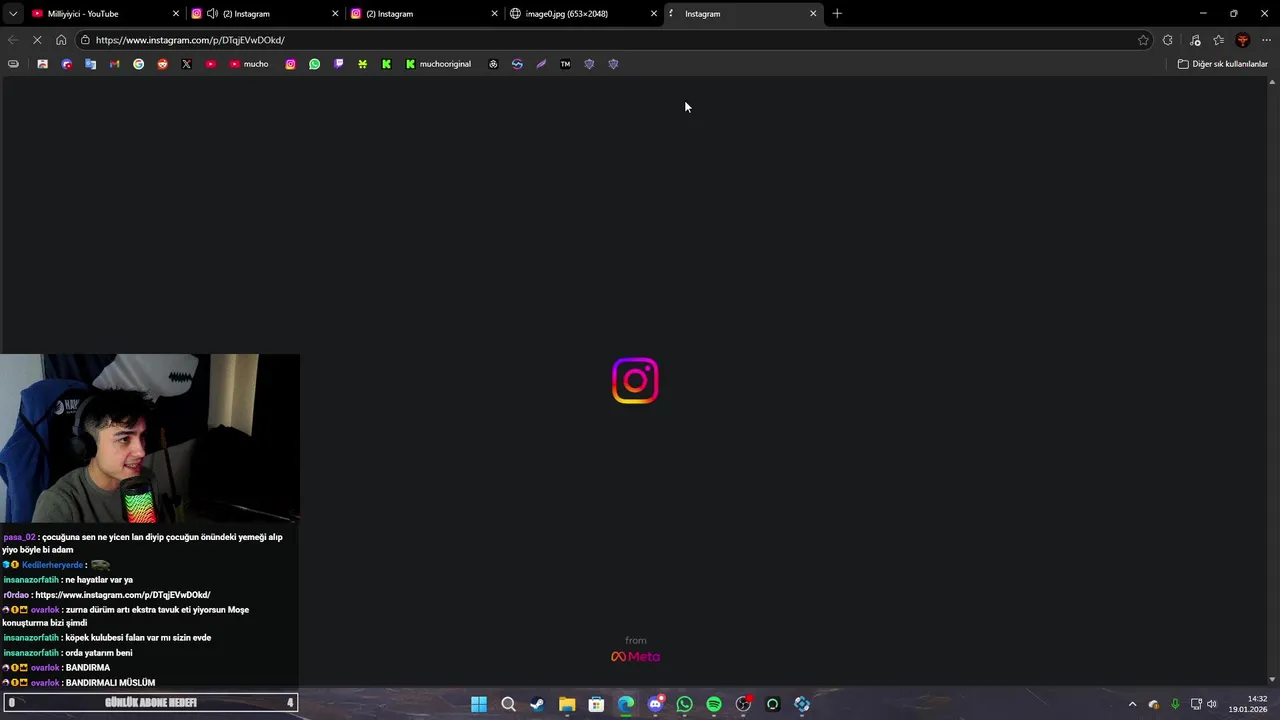The image size is (1280, 720).
Task: Open browser extensions puzzle icon
Action: coord(1168,40)
